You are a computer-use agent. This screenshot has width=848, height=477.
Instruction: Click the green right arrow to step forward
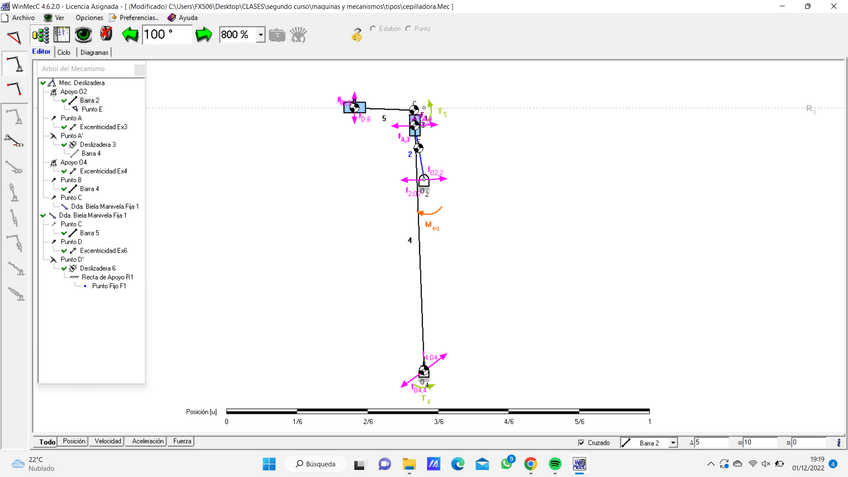tap(204, 35)
